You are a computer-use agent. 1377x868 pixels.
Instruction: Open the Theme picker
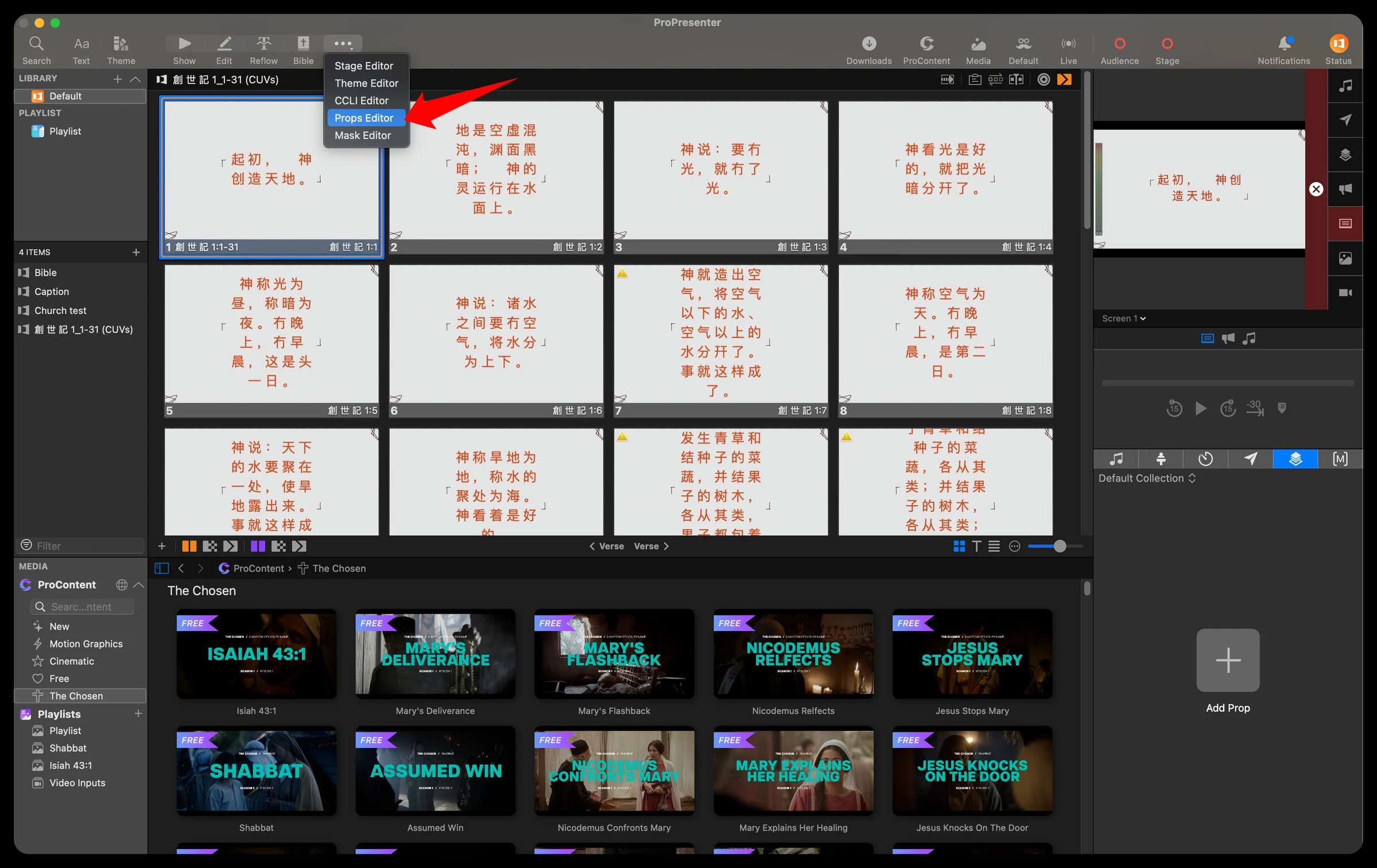pos(121,50)
